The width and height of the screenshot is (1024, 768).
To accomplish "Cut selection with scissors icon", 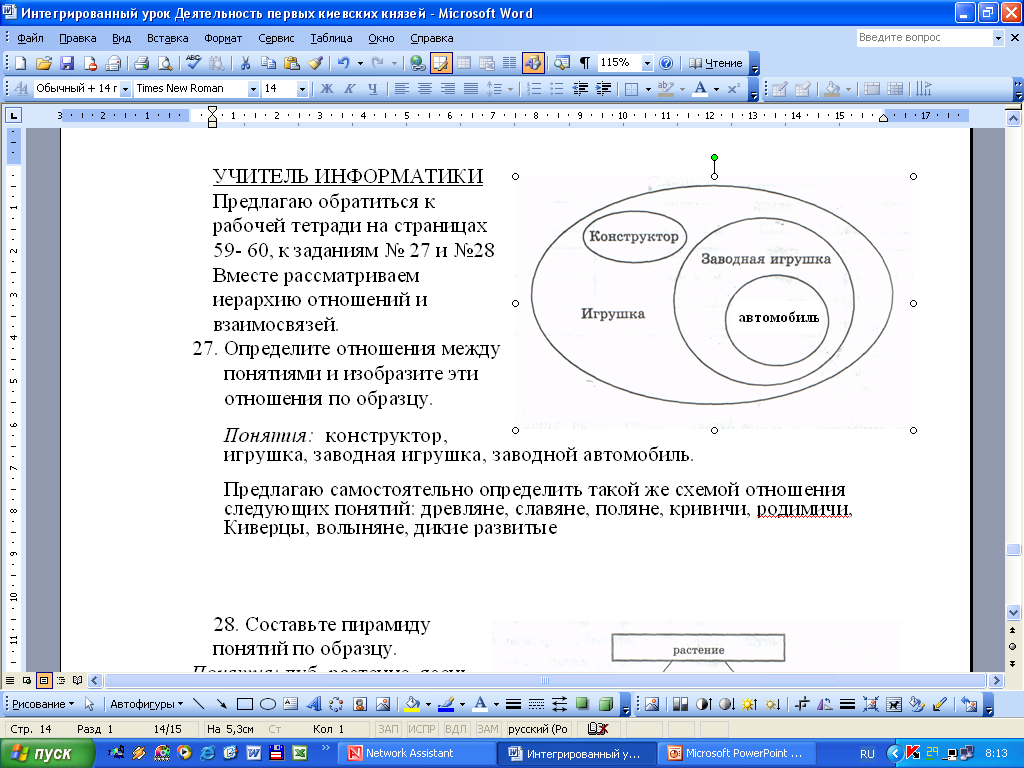I will 246,63.
